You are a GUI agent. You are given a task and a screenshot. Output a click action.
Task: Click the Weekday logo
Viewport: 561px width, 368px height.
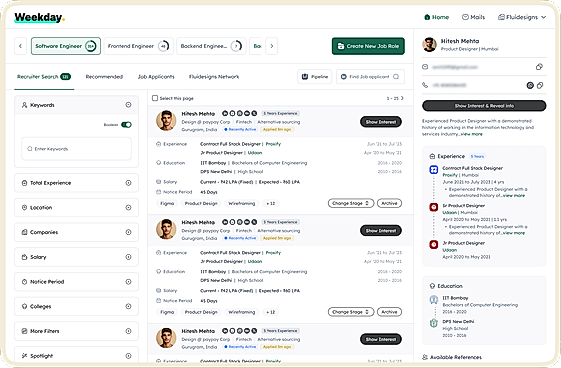coord(39,17)
